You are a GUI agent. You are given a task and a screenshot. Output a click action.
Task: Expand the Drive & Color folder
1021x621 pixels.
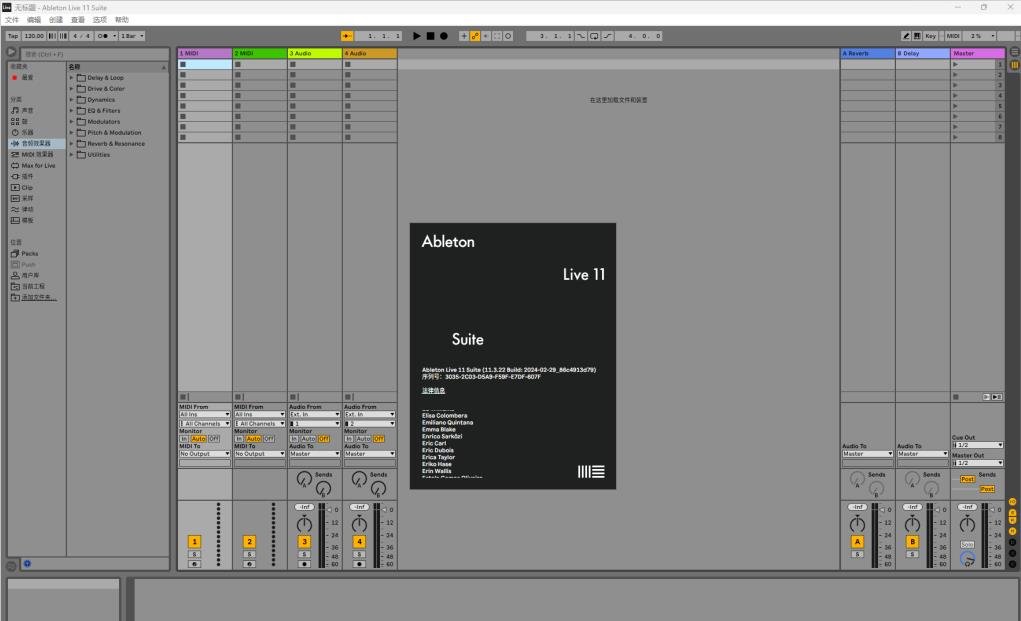pos(72,89)
